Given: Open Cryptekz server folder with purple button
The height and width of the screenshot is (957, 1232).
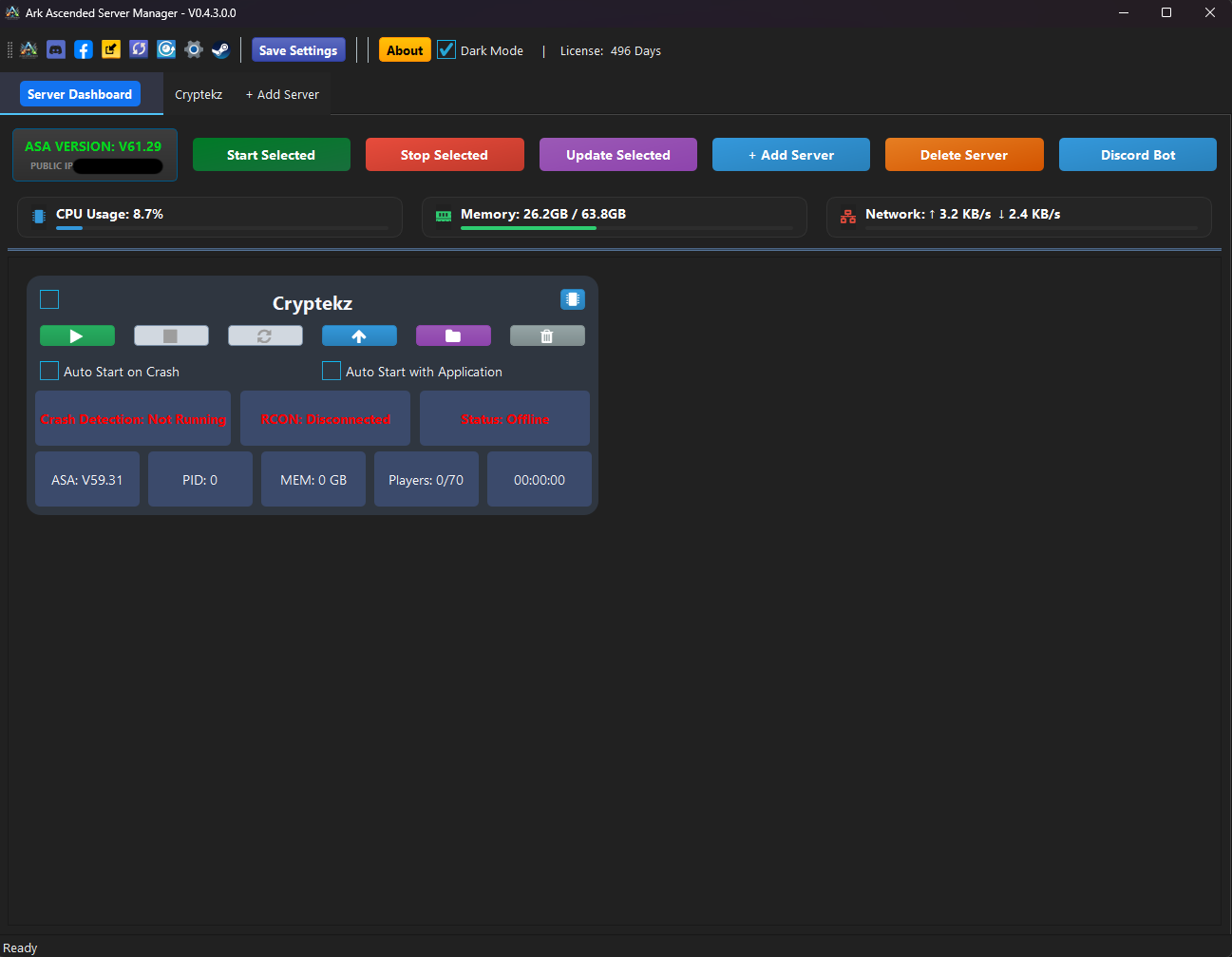Looking at the screenshot, I should pos(453,335).
